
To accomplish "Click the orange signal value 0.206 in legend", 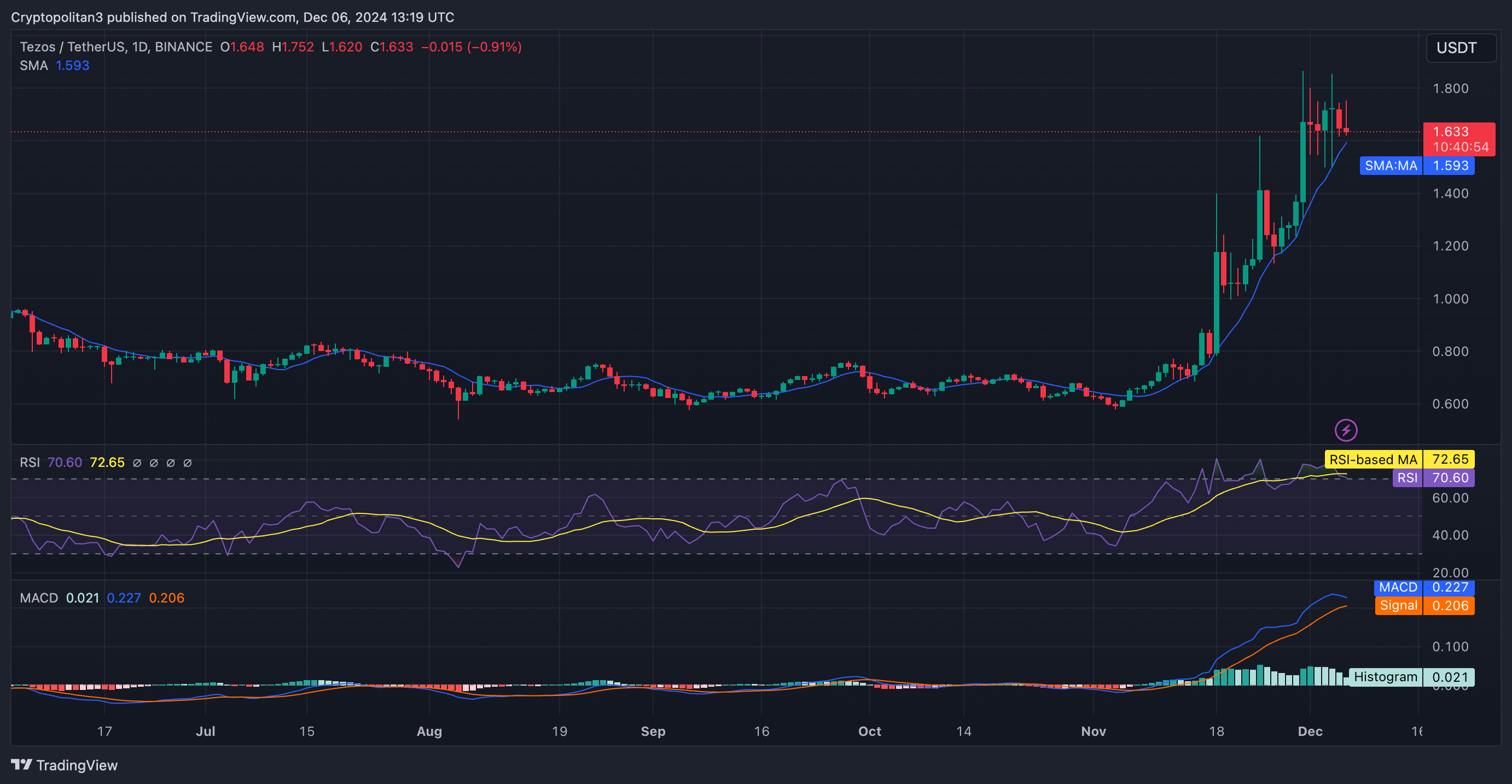I will (167, 598).
